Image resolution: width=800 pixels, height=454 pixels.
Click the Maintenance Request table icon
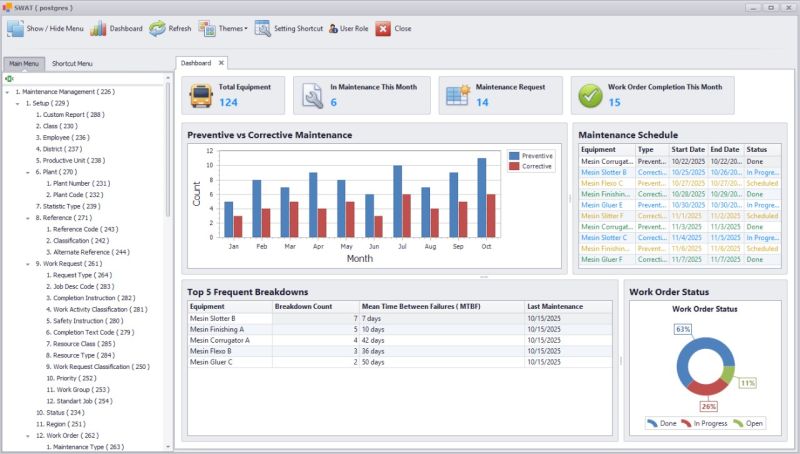458,95
